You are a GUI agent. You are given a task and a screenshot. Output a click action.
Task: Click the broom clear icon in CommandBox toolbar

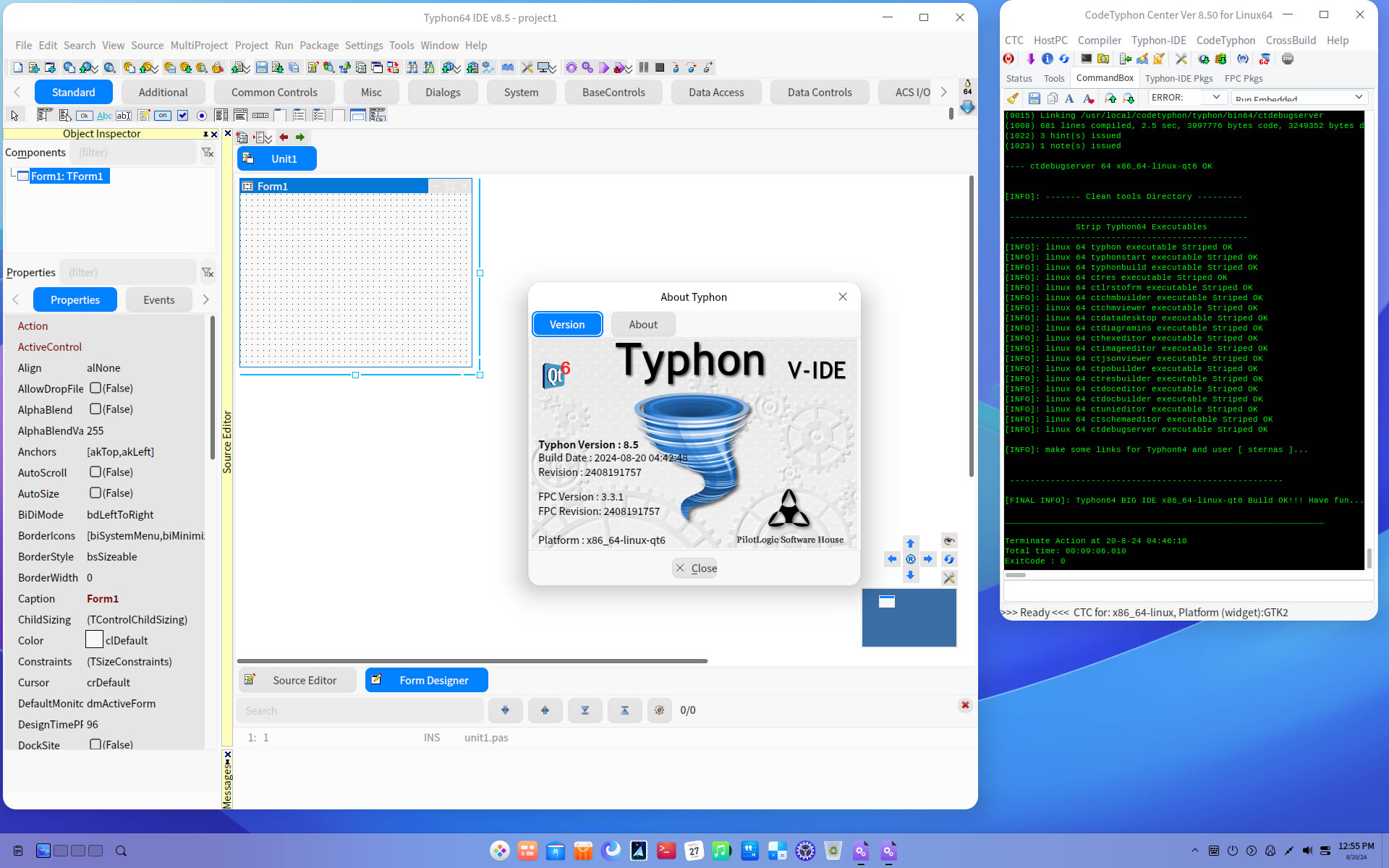(x=1013, y=98)
